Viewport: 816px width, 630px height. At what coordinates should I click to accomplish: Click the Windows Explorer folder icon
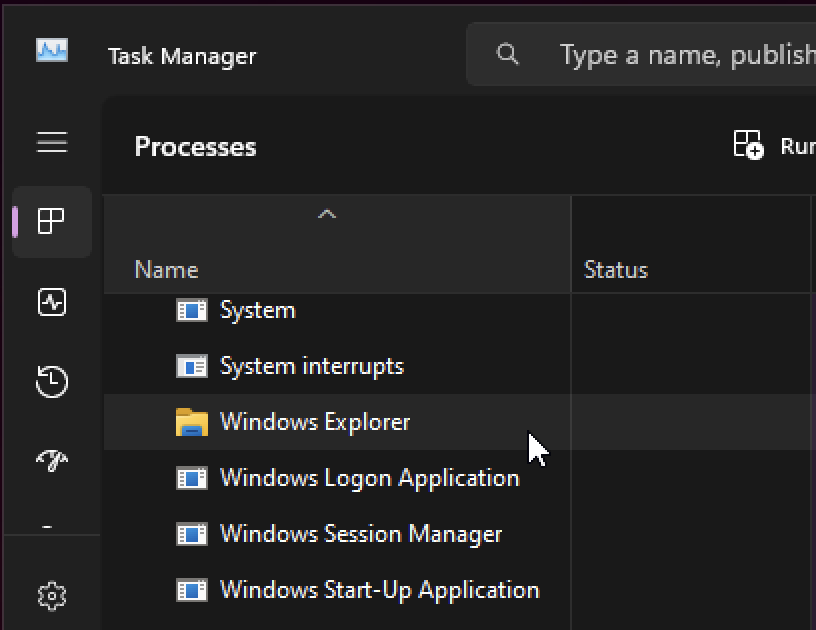coord(191,422)
